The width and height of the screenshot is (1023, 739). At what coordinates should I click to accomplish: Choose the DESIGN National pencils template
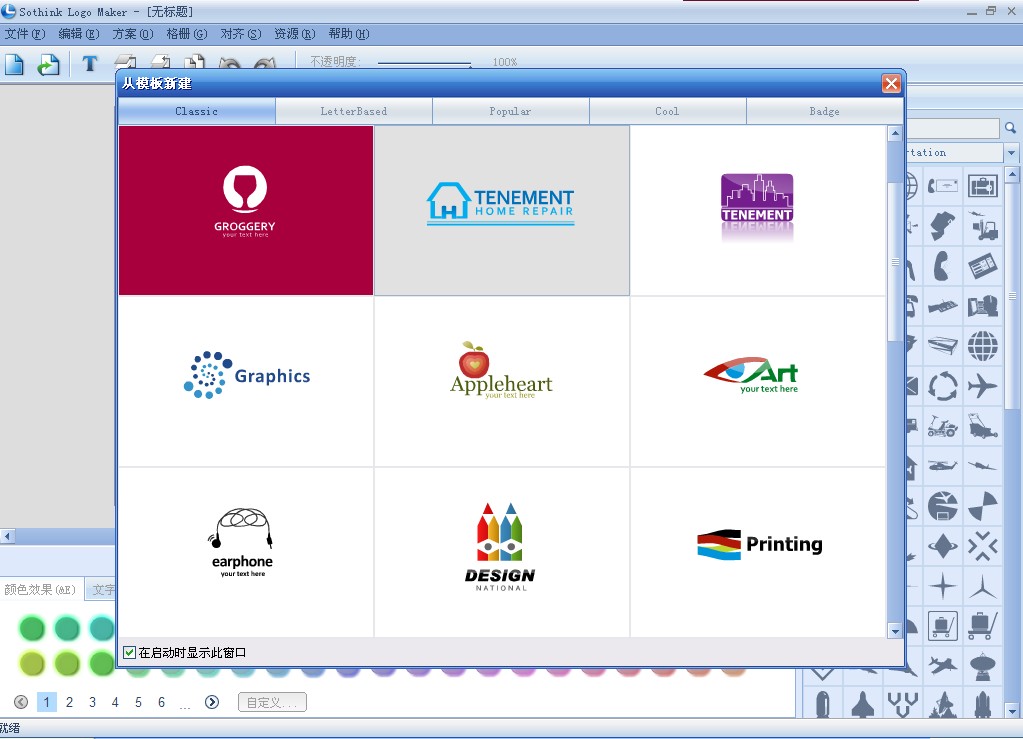click(502, 552)
